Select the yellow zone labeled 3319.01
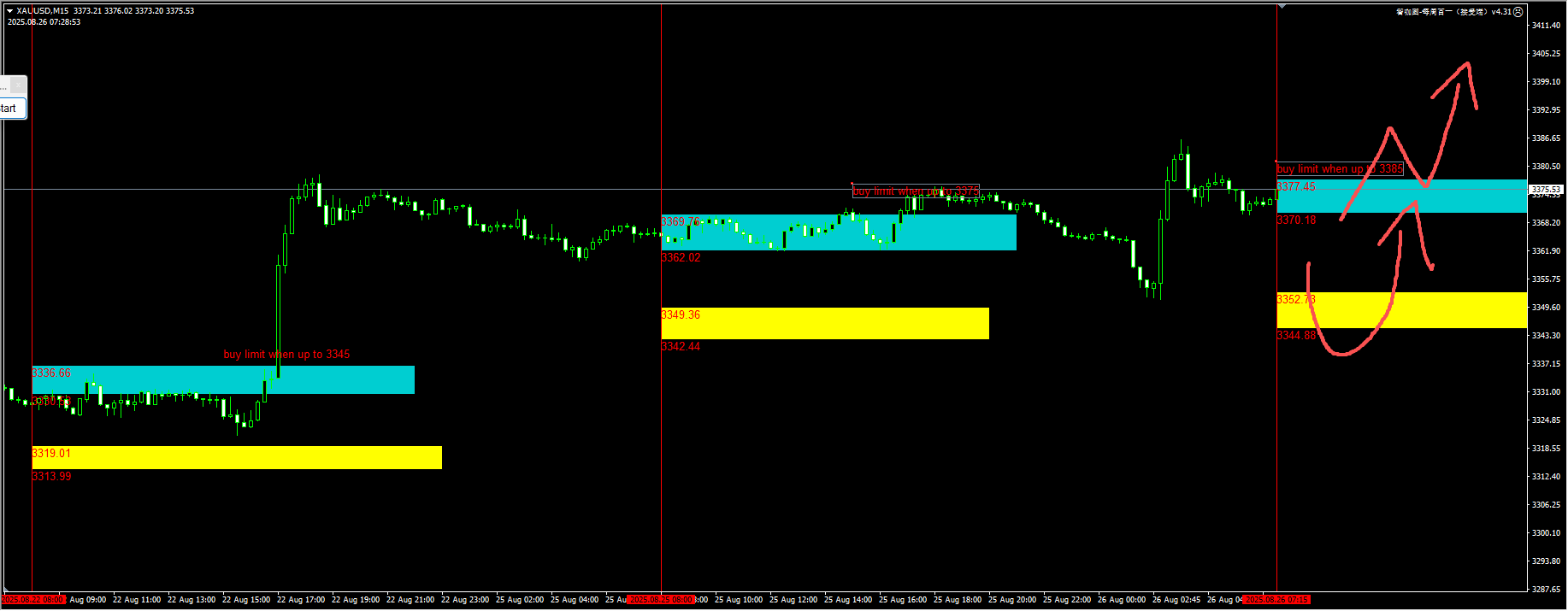 point(236,458)
